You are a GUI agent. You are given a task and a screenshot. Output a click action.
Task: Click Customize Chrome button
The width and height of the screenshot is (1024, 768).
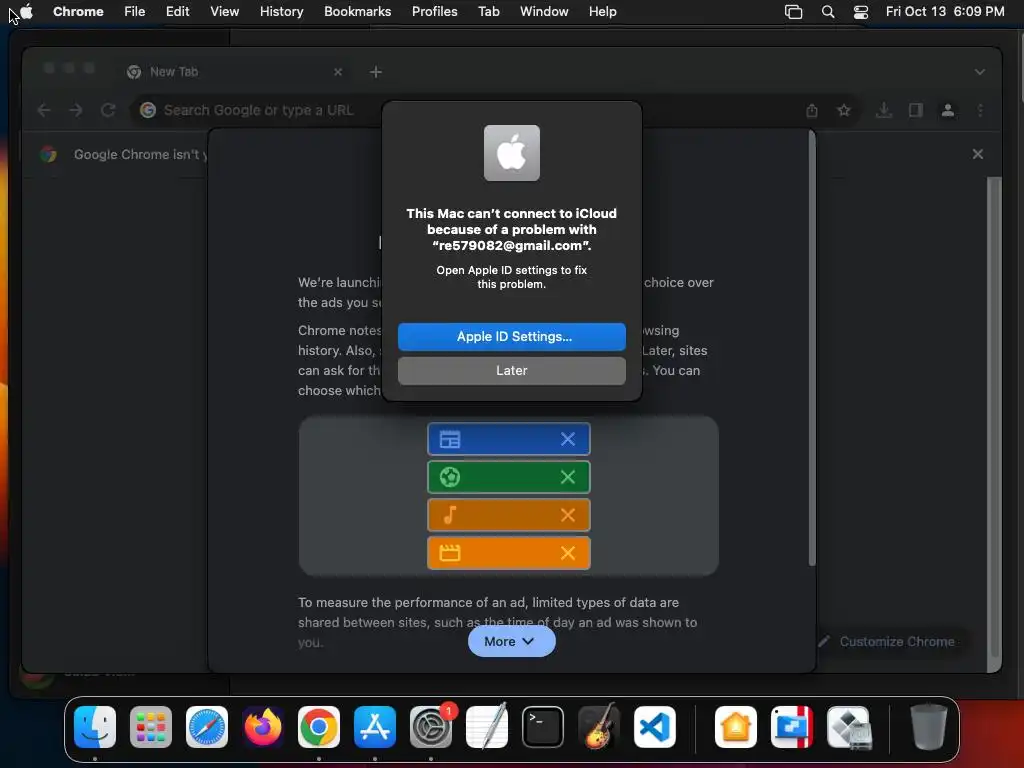[890, 641]
